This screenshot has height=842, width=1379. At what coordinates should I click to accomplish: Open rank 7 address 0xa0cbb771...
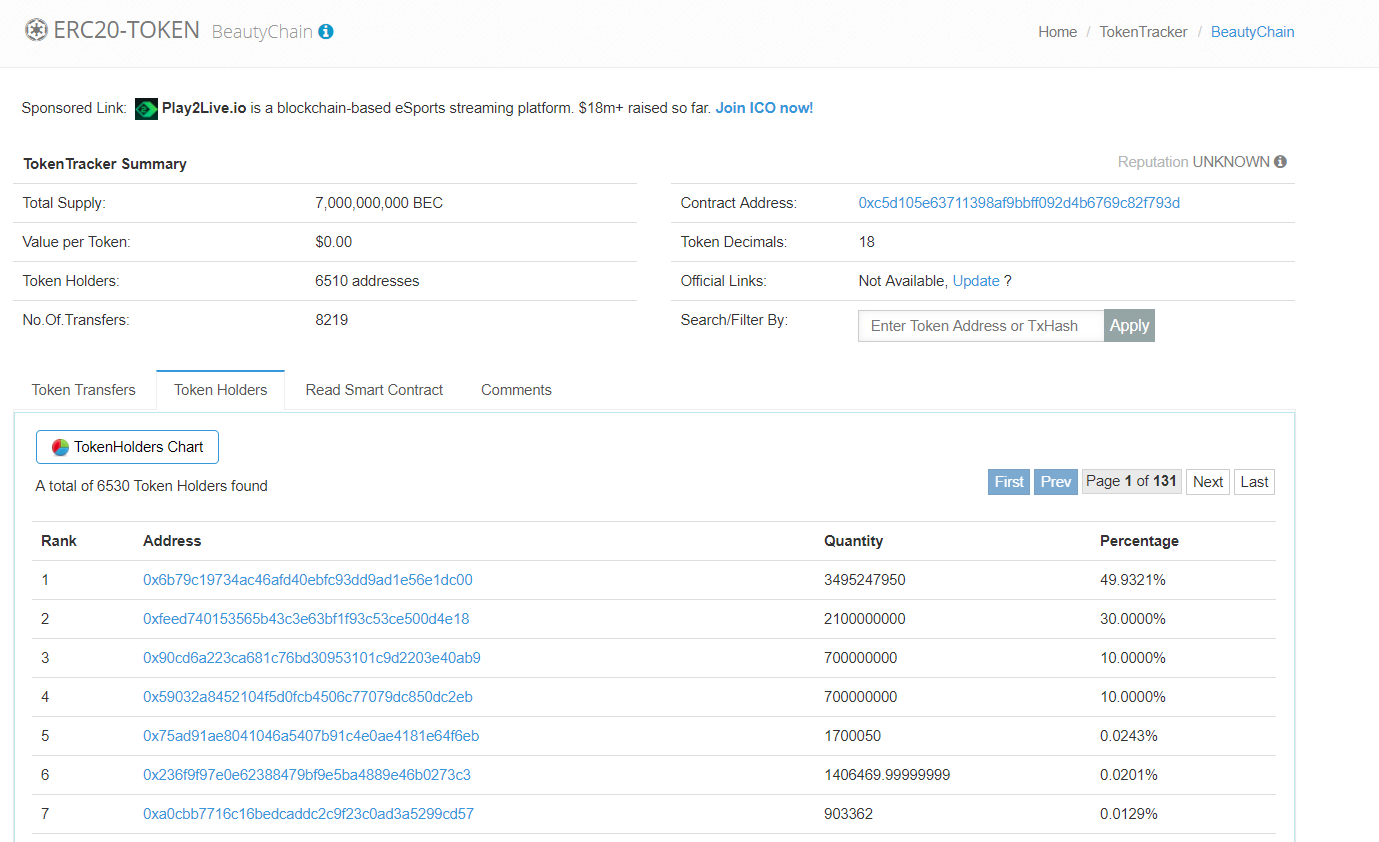click(308, 814)
